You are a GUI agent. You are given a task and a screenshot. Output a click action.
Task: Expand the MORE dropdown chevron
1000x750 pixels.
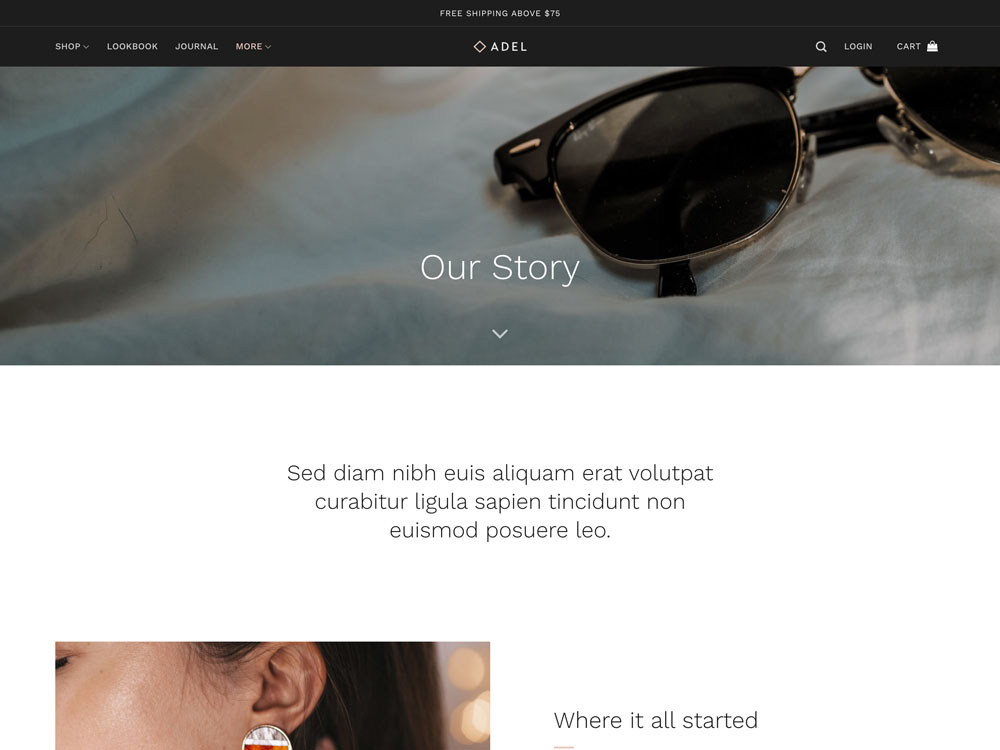coord(268,47)
